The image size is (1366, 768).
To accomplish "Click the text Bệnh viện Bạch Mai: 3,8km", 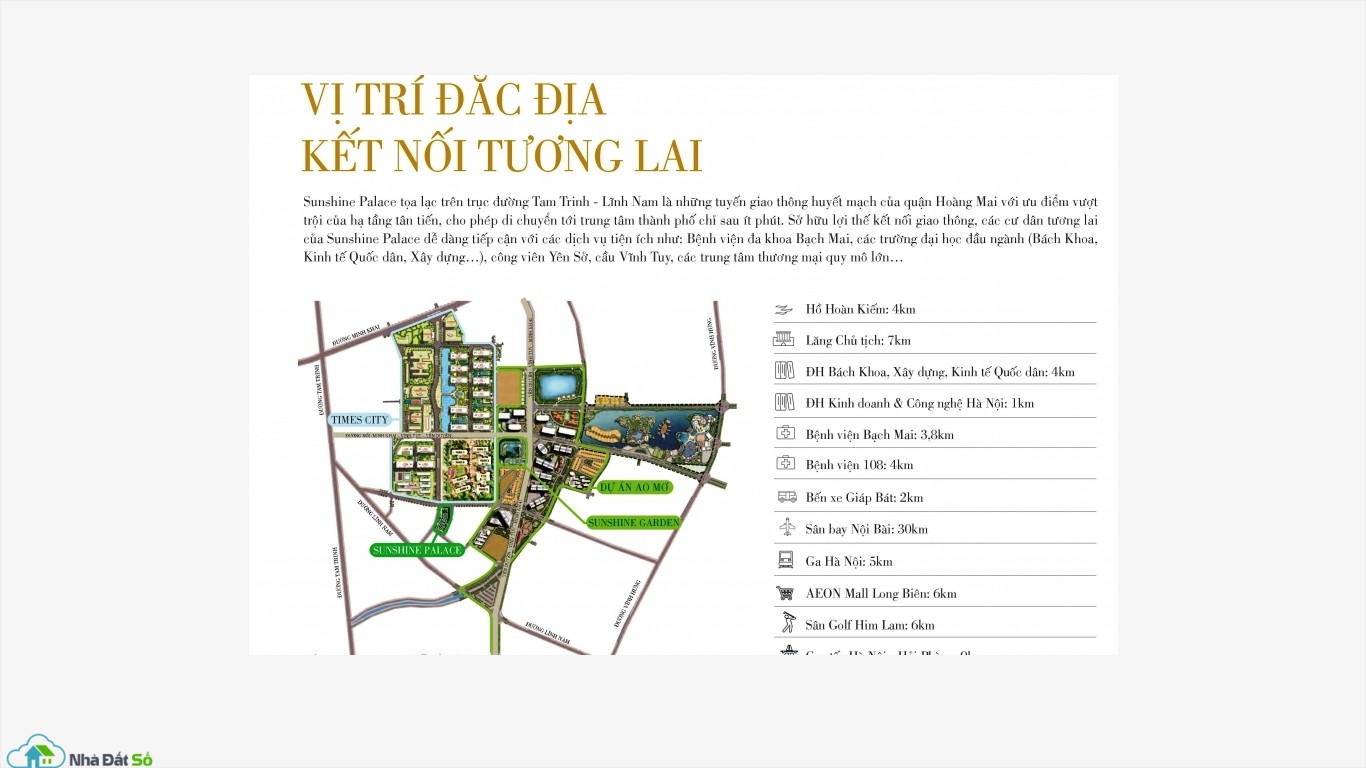I will pos(879,435).
